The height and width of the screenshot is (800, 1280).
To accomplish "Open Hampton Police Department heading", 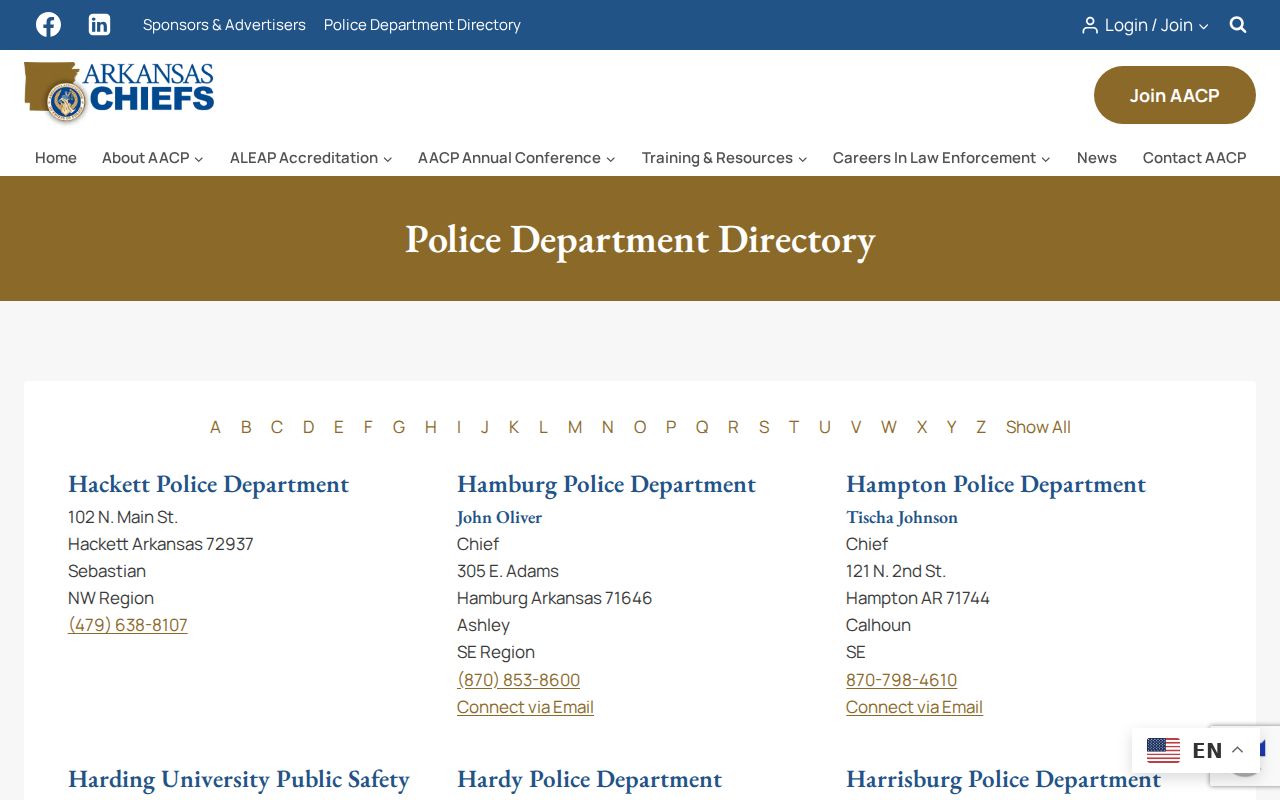I will [996, 484].
